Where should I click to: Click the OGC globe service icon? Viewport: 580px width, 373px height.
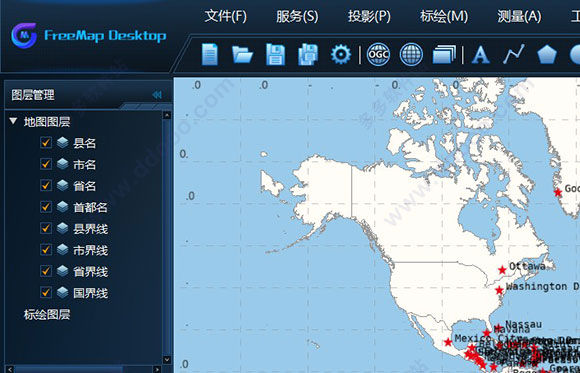pos(378,54)
